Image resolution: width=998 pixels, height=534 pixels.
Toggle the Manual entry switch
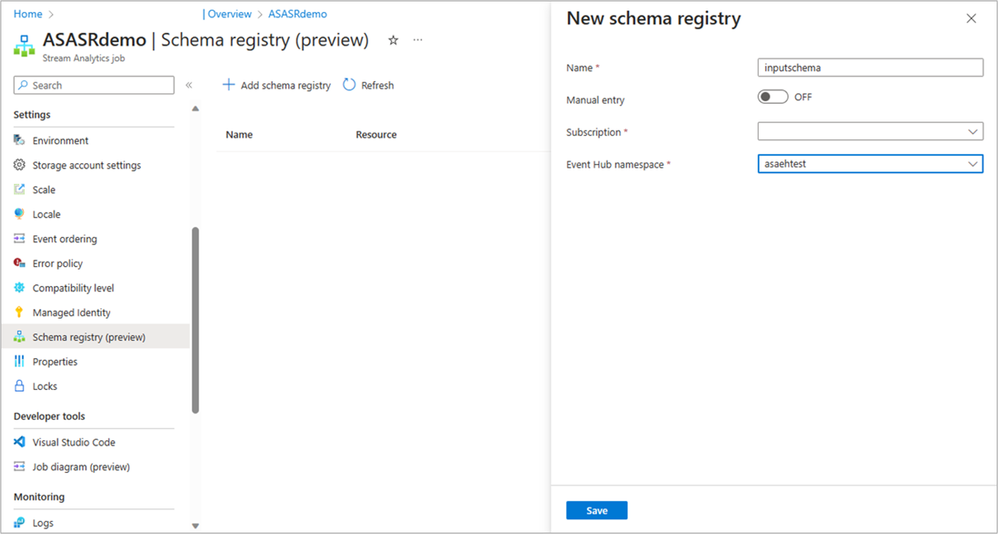tap(773, 97)
